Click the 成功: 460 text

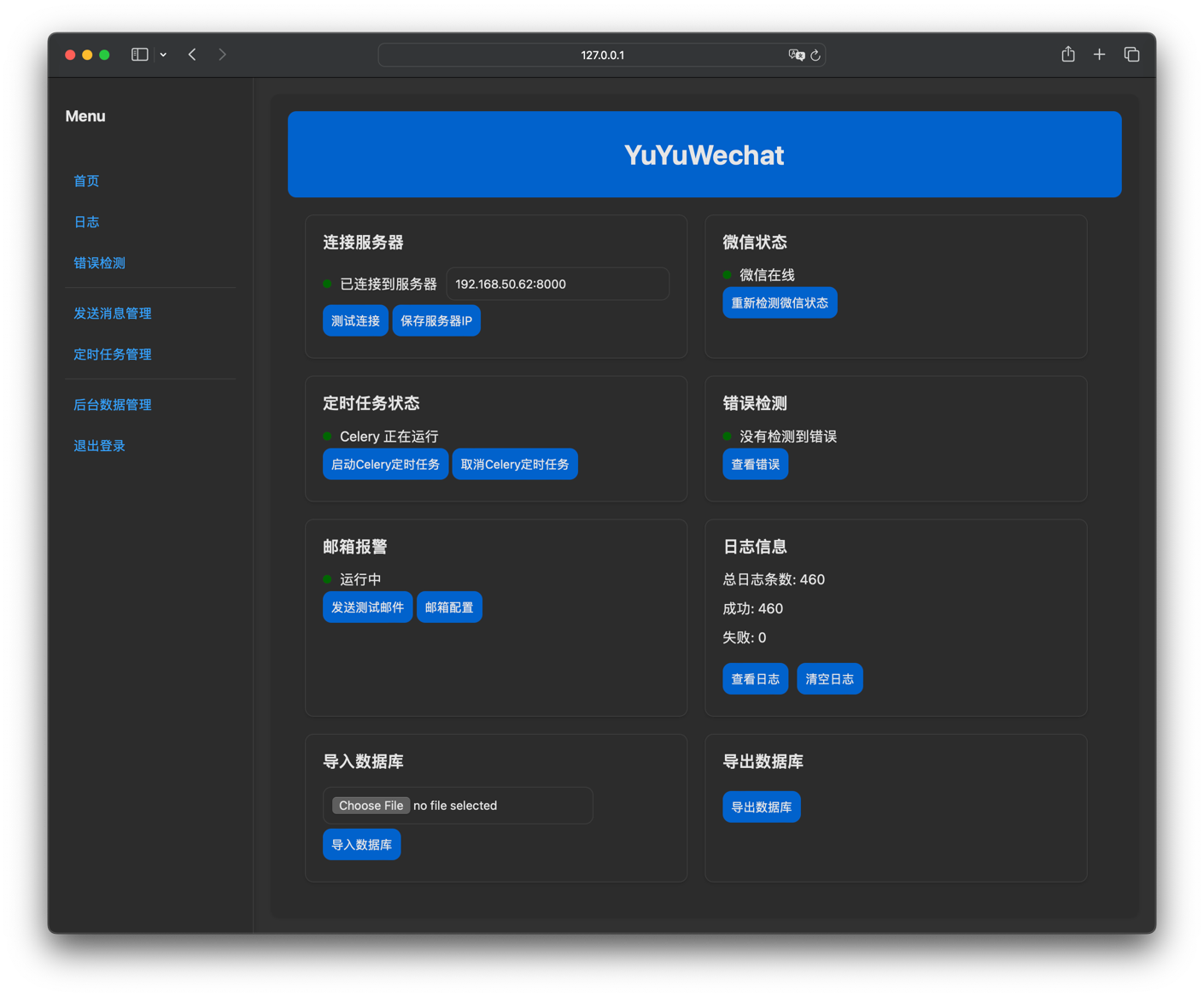(x=753, y=608)
